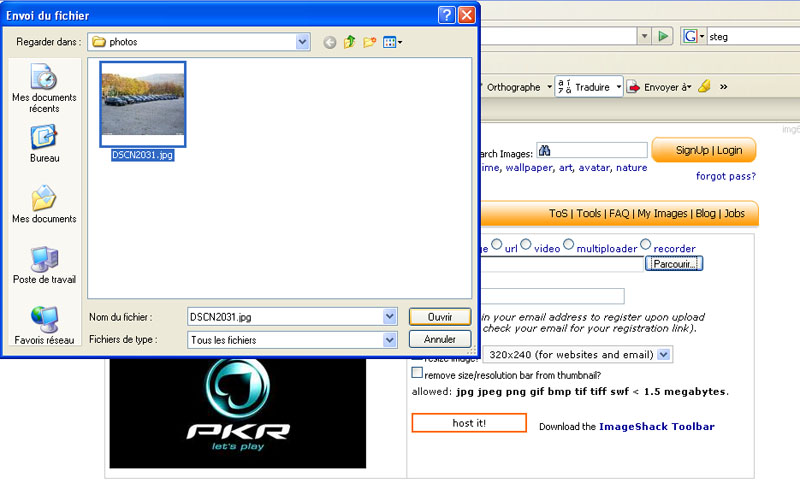800x489 pixels.
Task: Click the DSCN2031.jpg file name label
Action: 142,155
